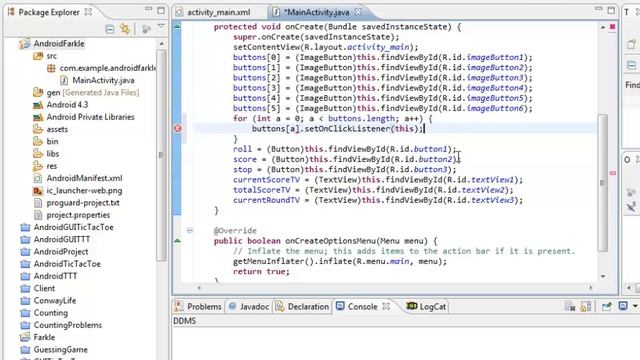Screen dimensions: 640x360
Task: Click override indicator beside onCreateOptionsMenu
Action: pos(177,241)
